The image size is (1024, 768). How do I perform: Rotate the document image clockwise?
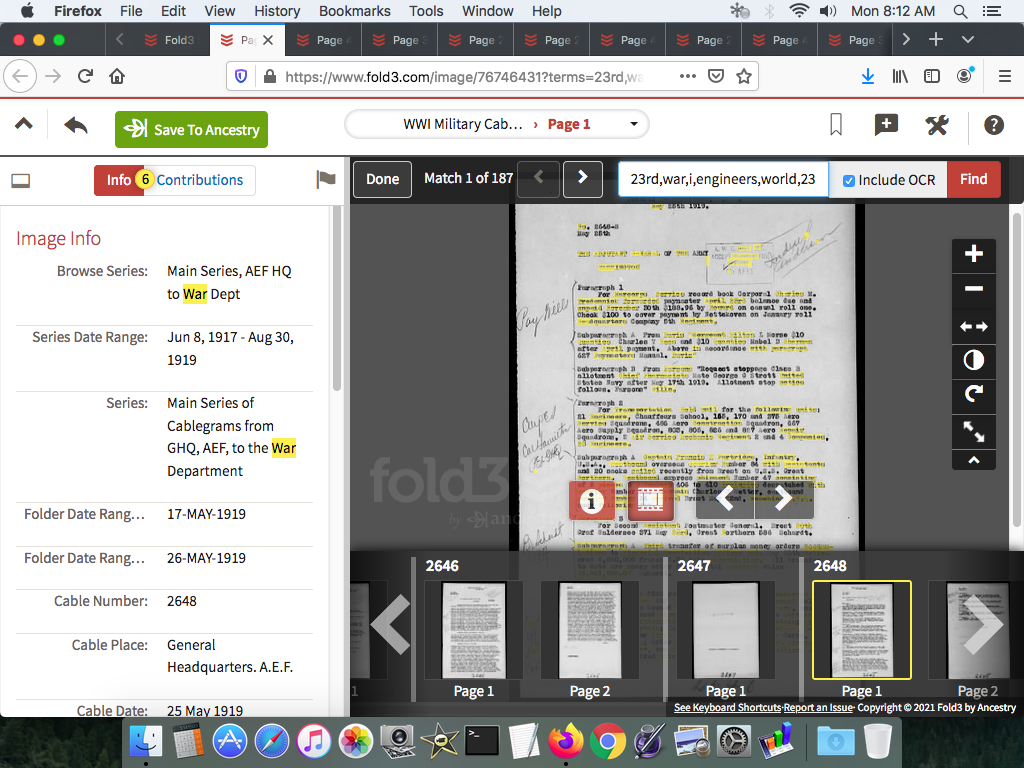[974, 395]
